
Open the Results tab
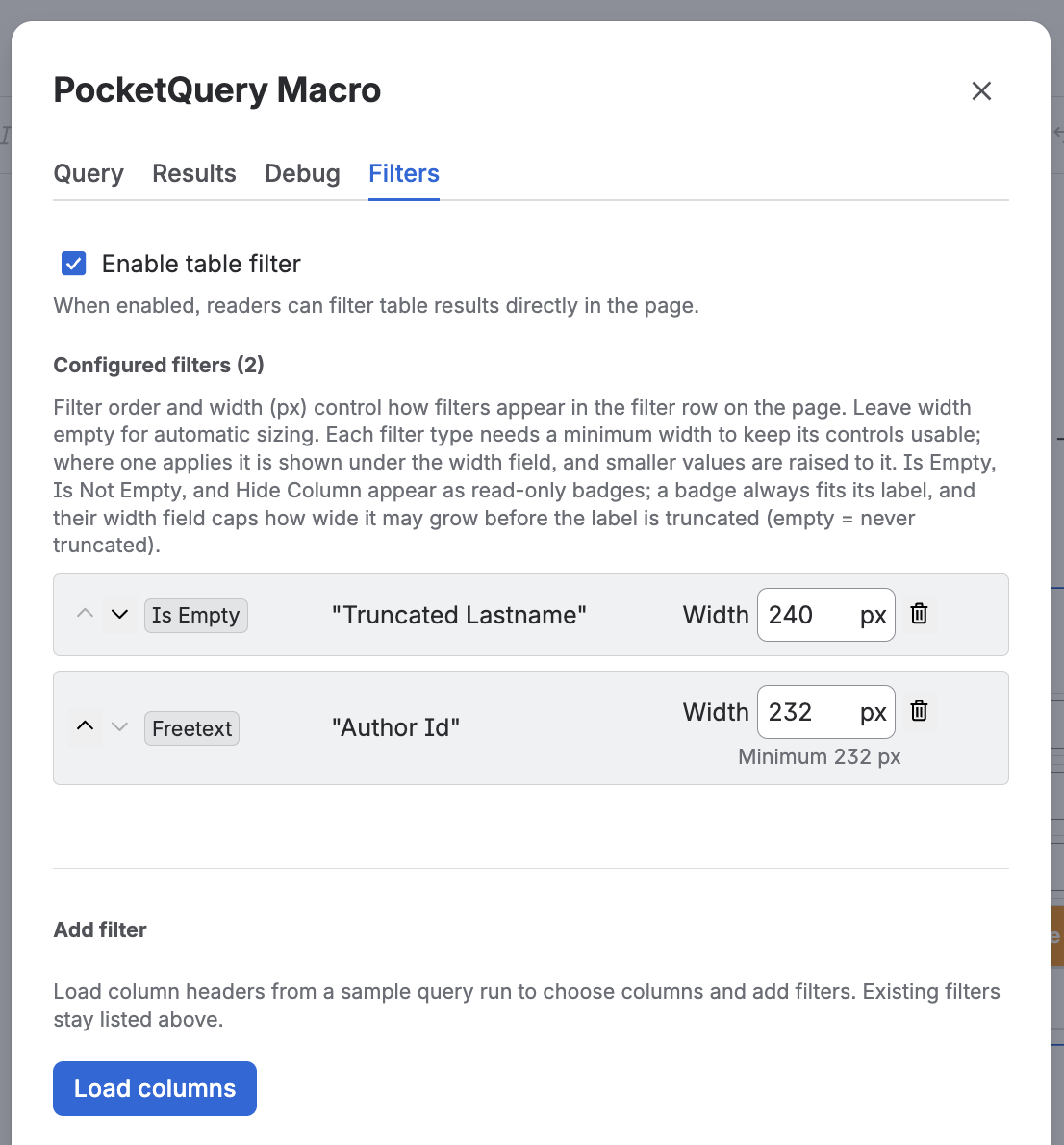194,174
